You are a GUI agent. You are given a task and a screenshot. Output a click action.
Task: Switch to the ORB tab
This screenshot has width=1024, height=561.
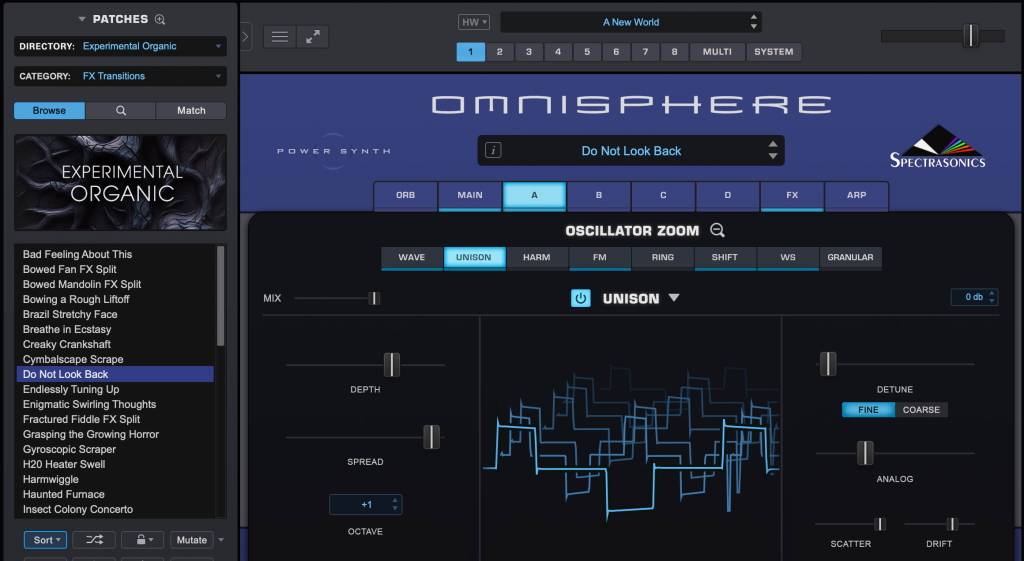coord(406,195)
